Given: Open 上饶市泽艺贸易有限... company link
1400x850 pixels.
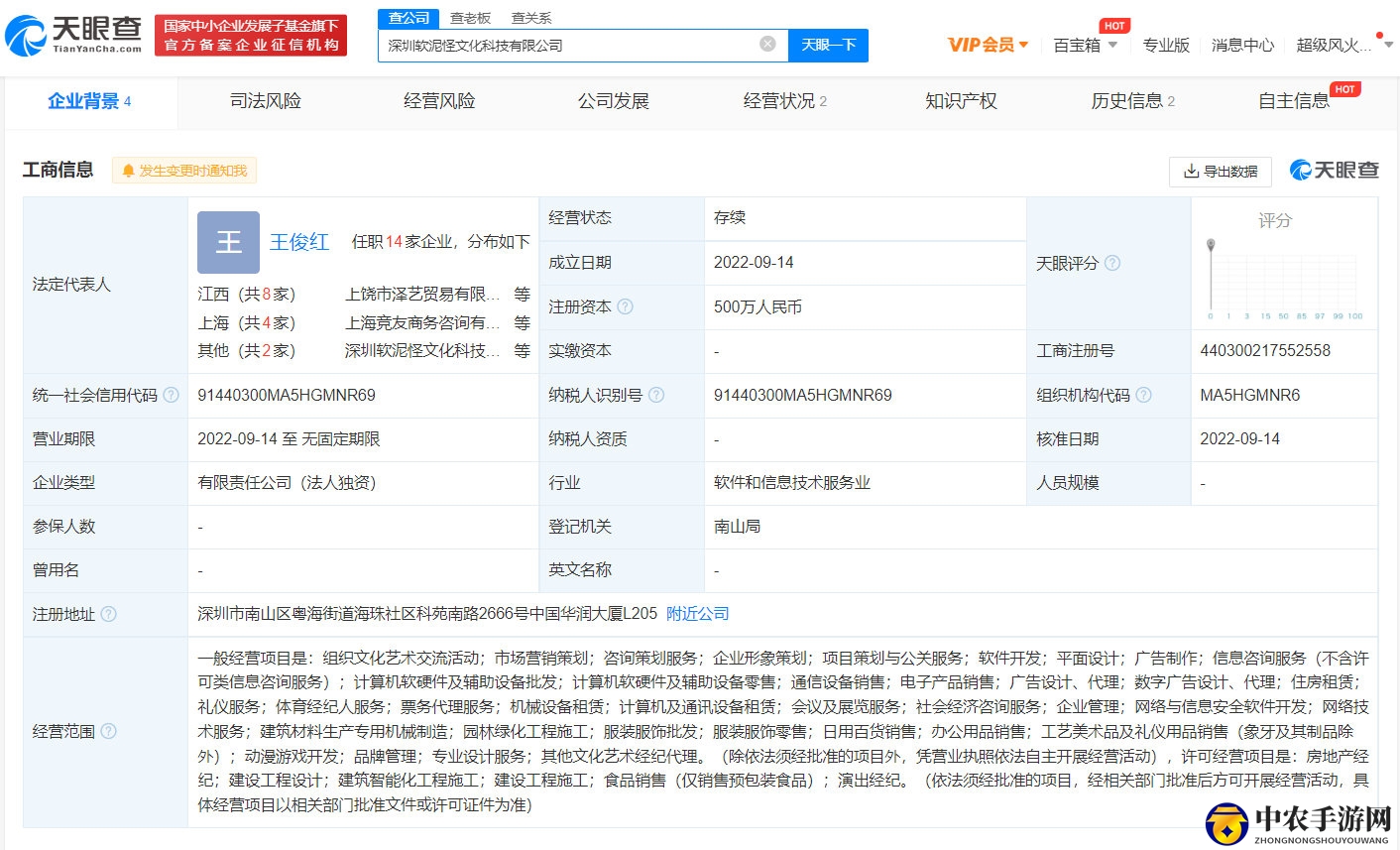Looking at the screenshot, I should pos(422,295).
